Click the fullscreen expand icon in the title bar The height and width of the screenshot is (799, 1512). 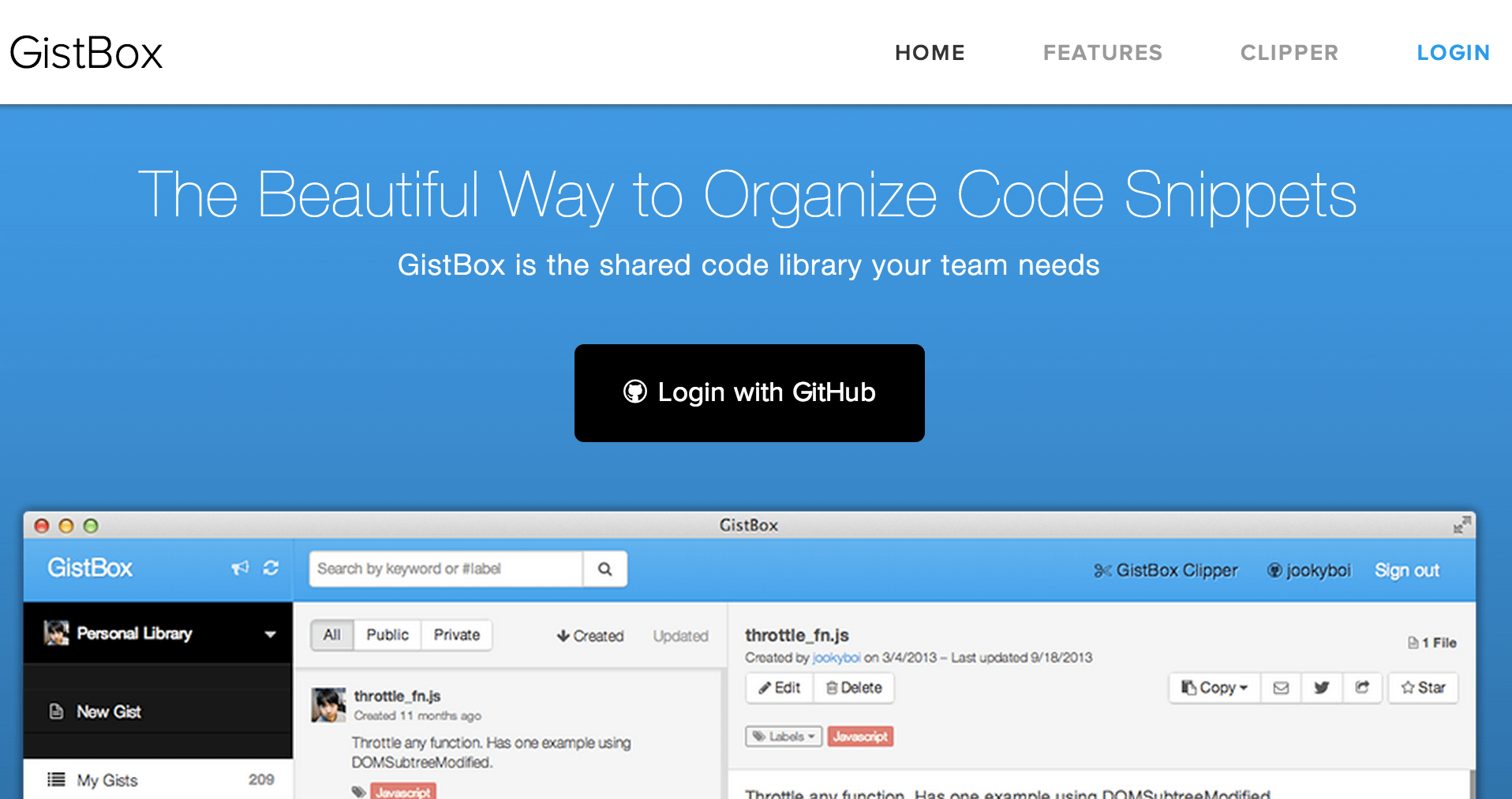[x=1461, y=525]
